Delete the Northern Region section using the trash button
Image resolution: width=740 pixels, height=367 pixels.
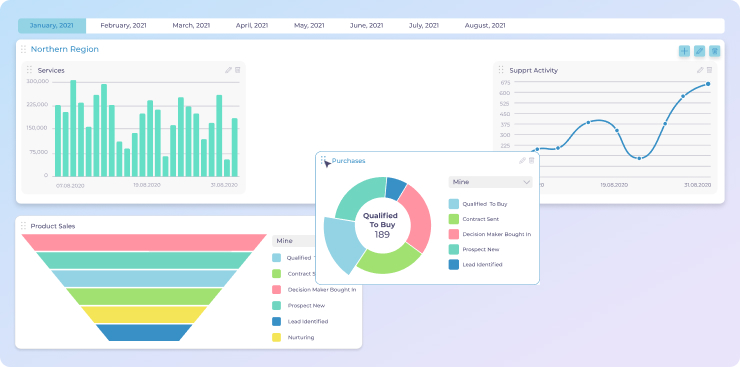pyautogui.click(x=715, y=51)
